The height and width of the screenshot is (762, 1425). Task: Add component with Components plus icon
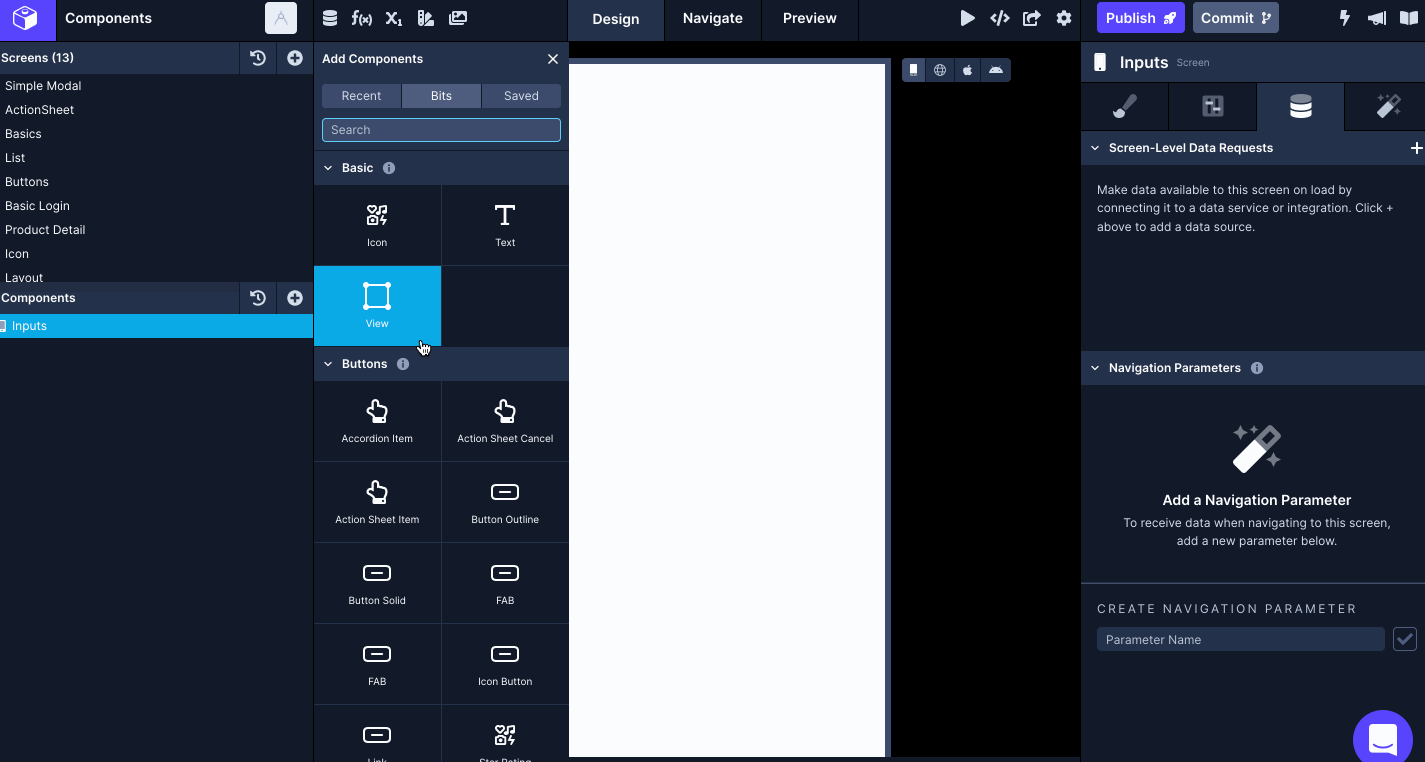click(x=295, y=298)
